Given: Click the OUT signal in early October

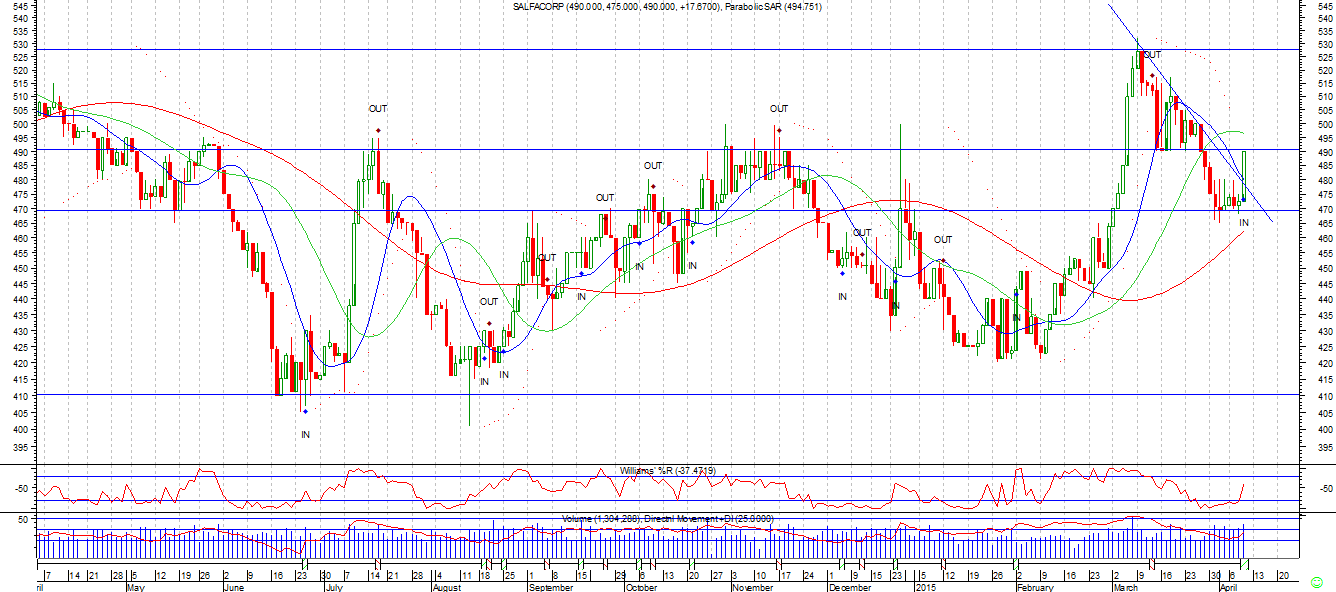Looking at the screenshot, I should coord(652,165).
